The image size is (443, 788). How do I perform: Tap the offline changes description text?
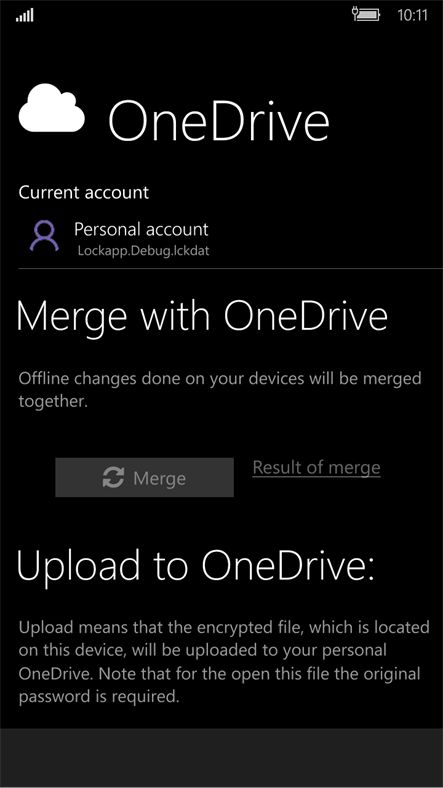click(220, 389)
